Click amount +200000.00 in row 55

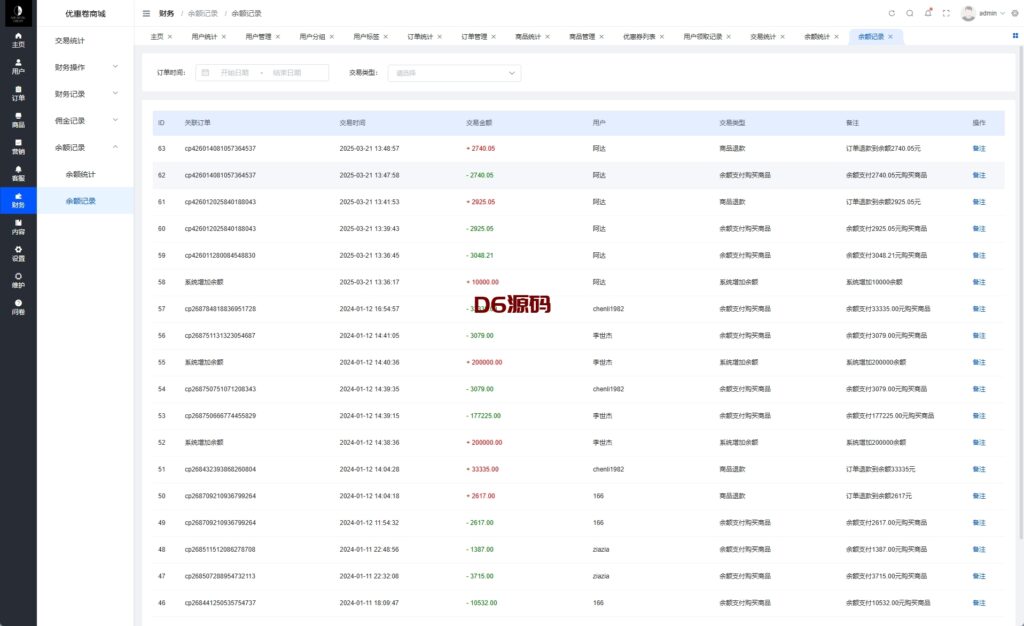click(484, 362)
